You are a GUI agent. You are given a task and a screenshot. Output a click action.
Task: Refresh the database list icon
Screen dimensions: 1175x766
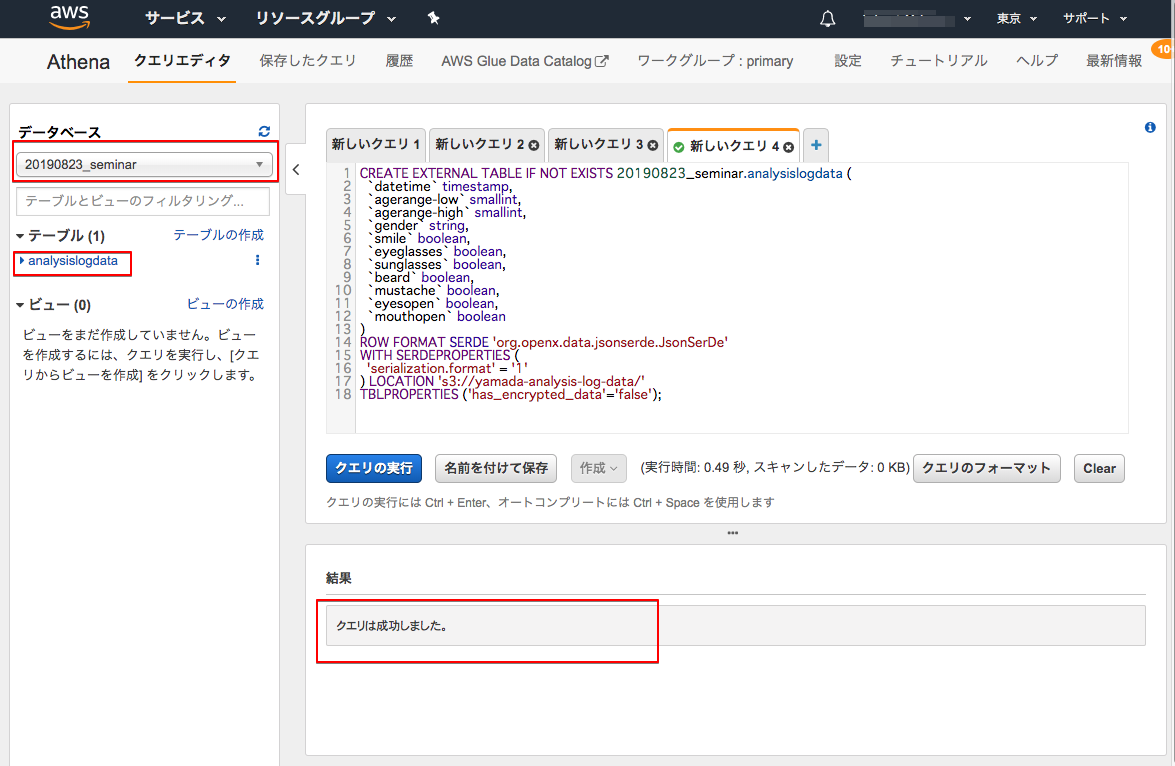click(x=264, y=131)
